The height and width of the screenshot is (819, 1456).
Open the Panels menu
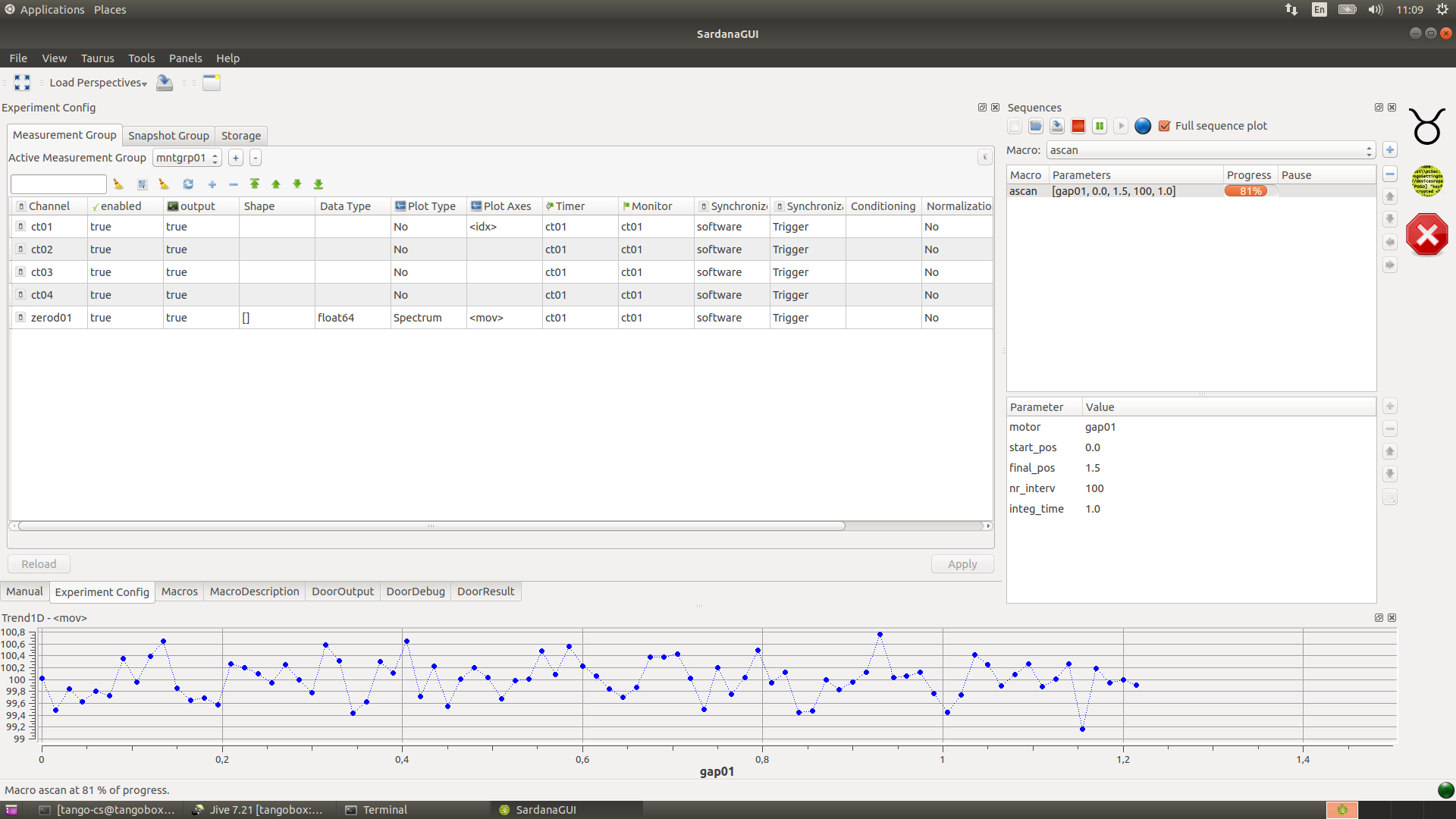[185, 58]
